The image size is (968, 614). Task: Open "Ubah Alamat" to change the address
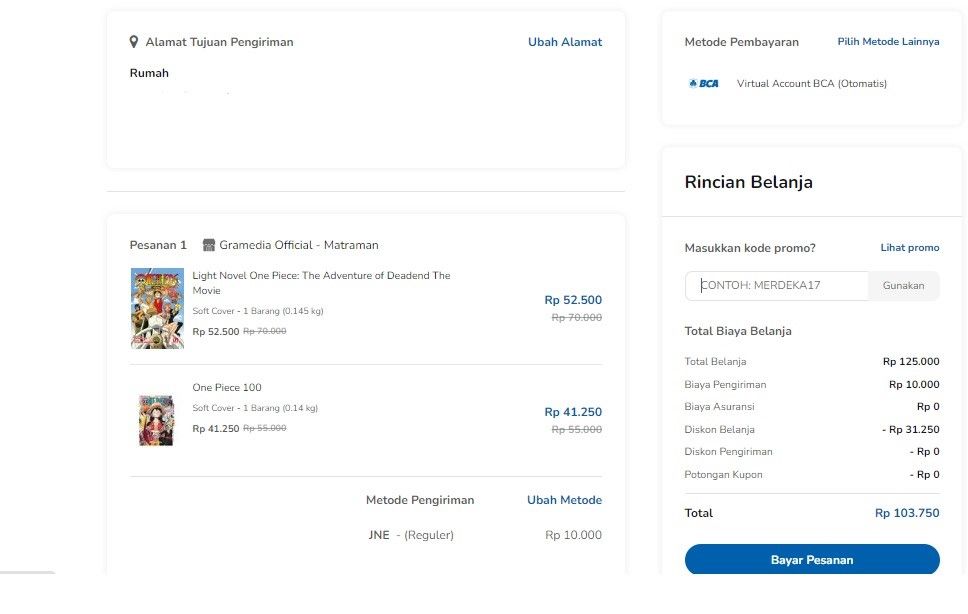pyautogui.click(x=565, y=42)
